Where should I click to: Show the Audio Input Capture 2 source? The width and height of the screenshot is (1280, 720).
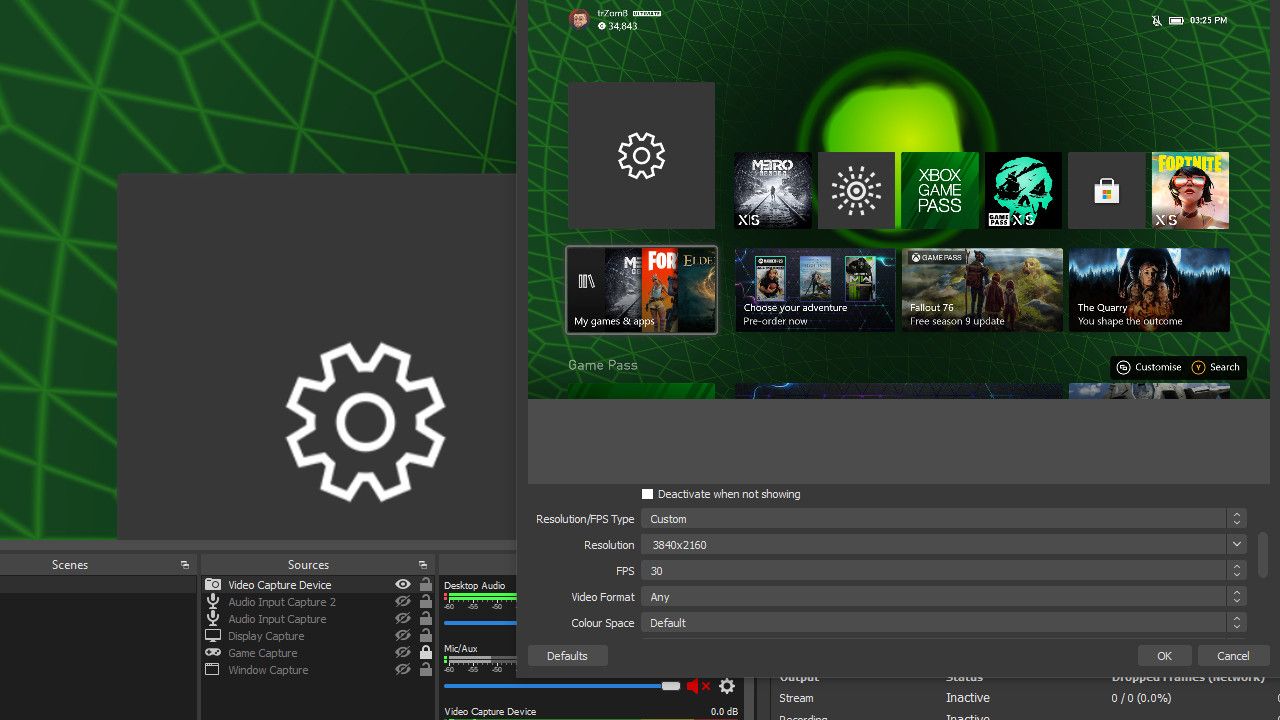click(403, 602)
